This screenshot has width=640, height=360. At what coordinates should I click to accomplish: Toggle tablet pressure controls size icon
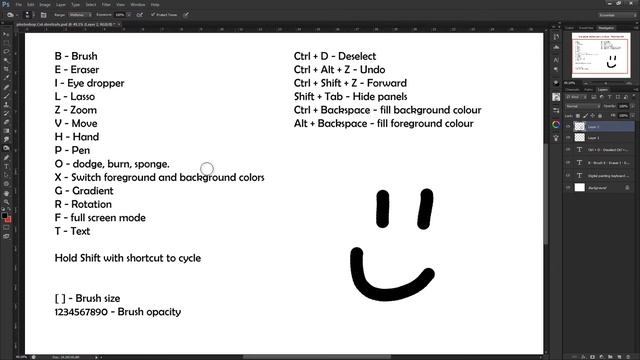[186, 15]
